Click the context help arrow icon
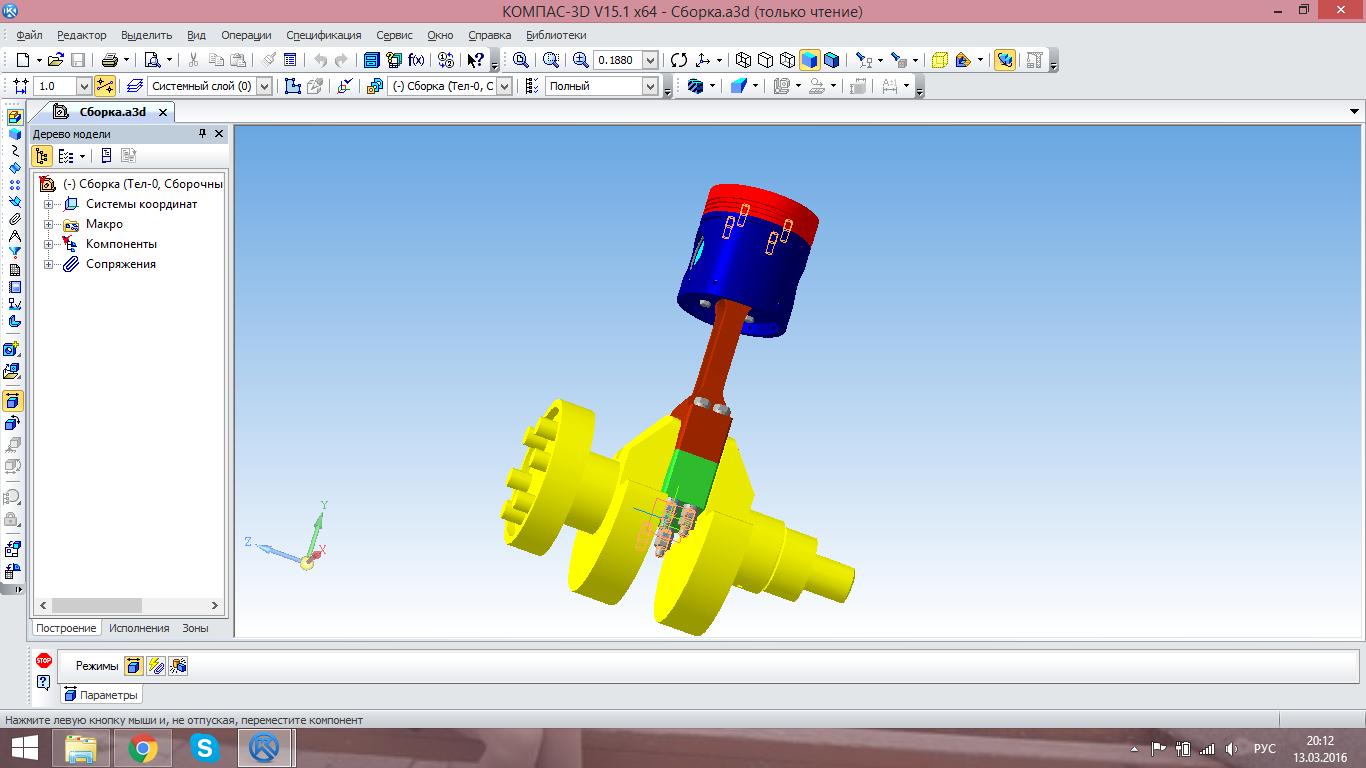This screenshot has width=1366, height=768. point(476,60)
